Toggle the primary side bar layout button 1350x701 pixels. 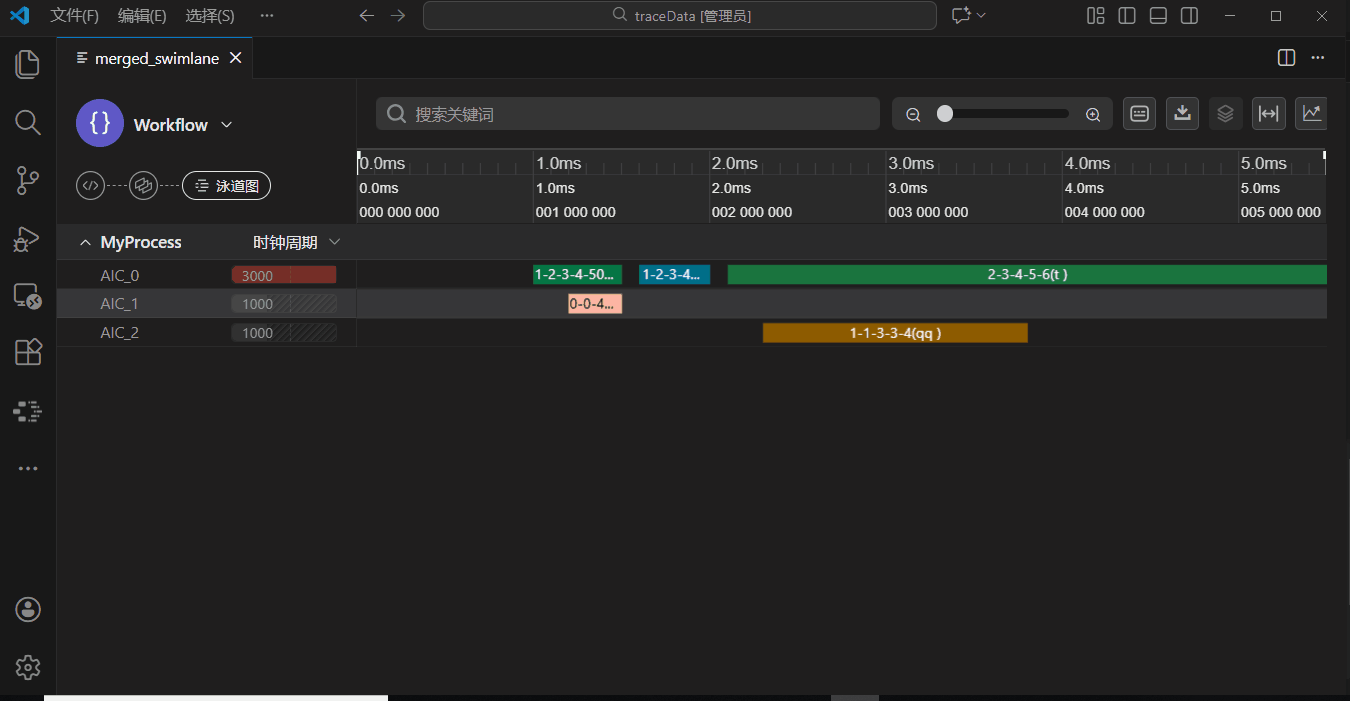[x=1127, y=15]
